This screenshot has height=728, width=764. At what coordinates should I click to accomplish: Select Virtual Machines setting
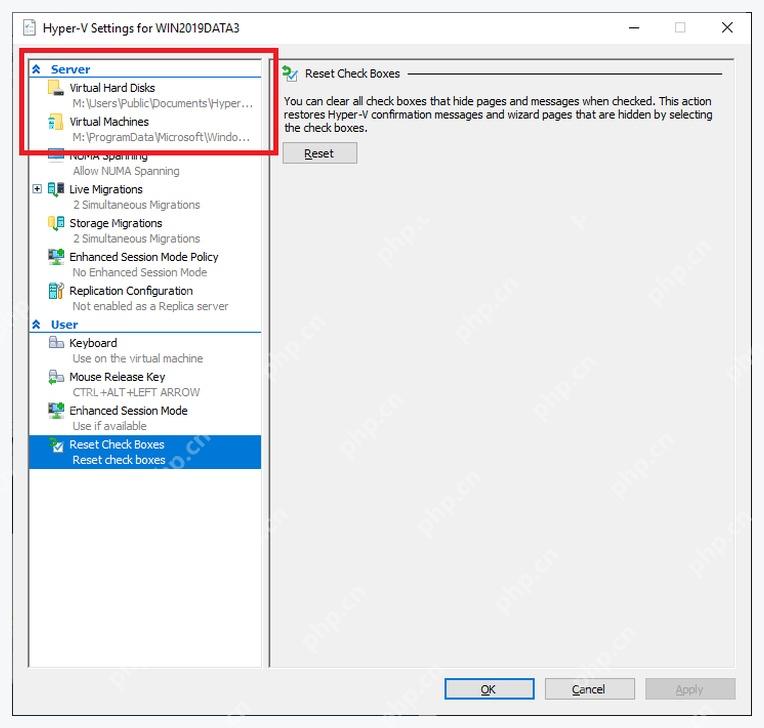tap(109, 122)
